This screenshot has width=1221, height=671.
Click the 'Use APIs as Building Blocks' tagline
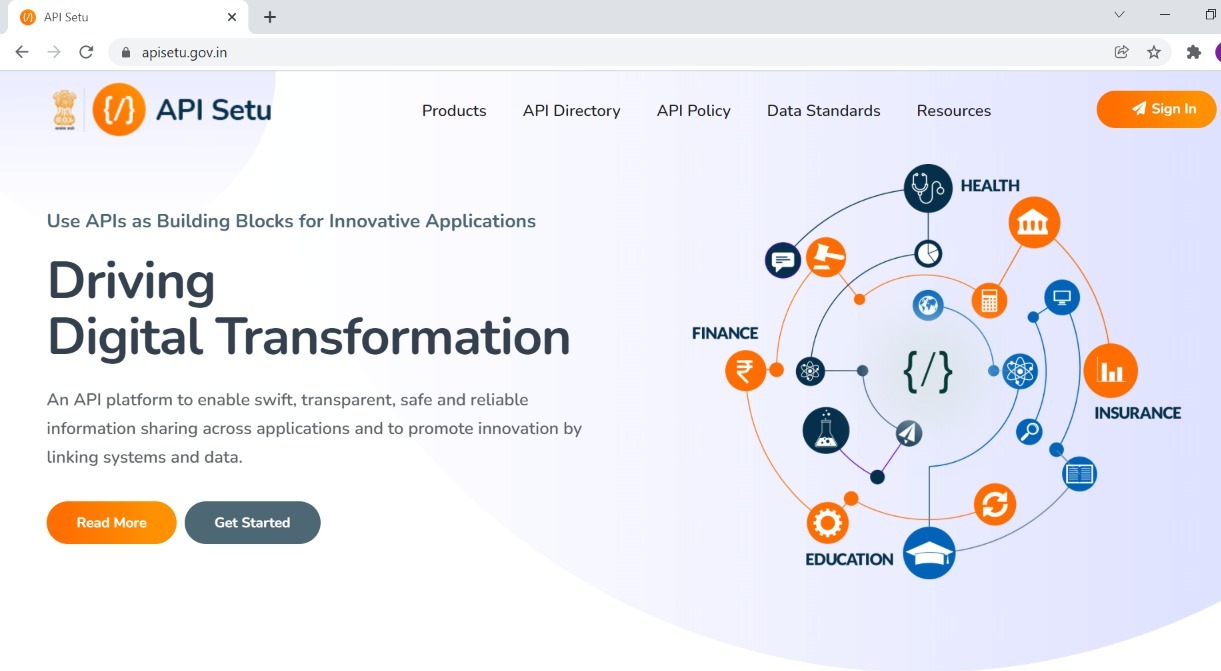pyautogui.click(x=291, y=221)
